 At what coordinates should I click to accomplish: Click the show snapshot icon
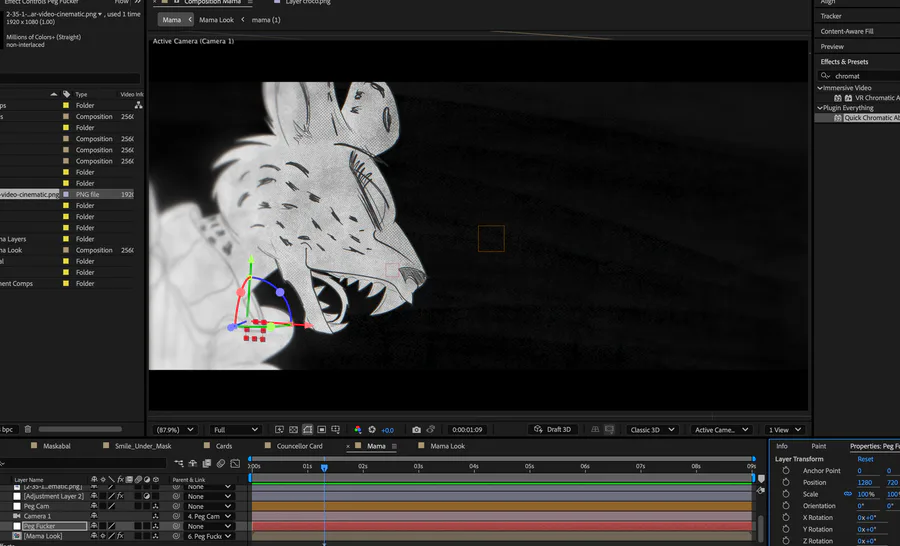430,429
